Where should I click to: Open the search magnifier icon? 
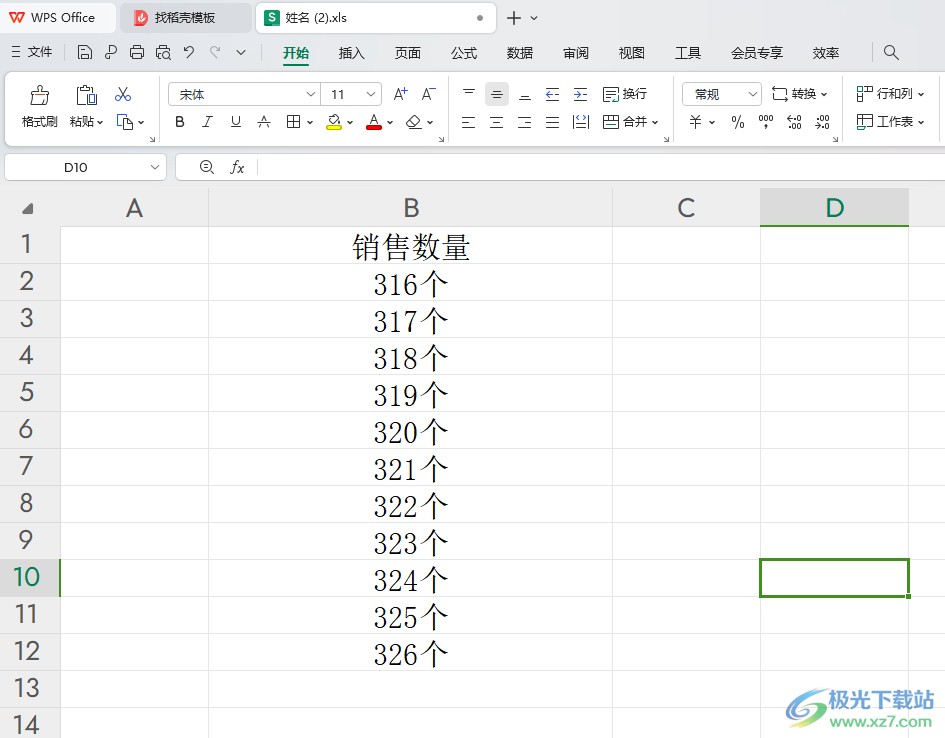click(x=891, y=53)
